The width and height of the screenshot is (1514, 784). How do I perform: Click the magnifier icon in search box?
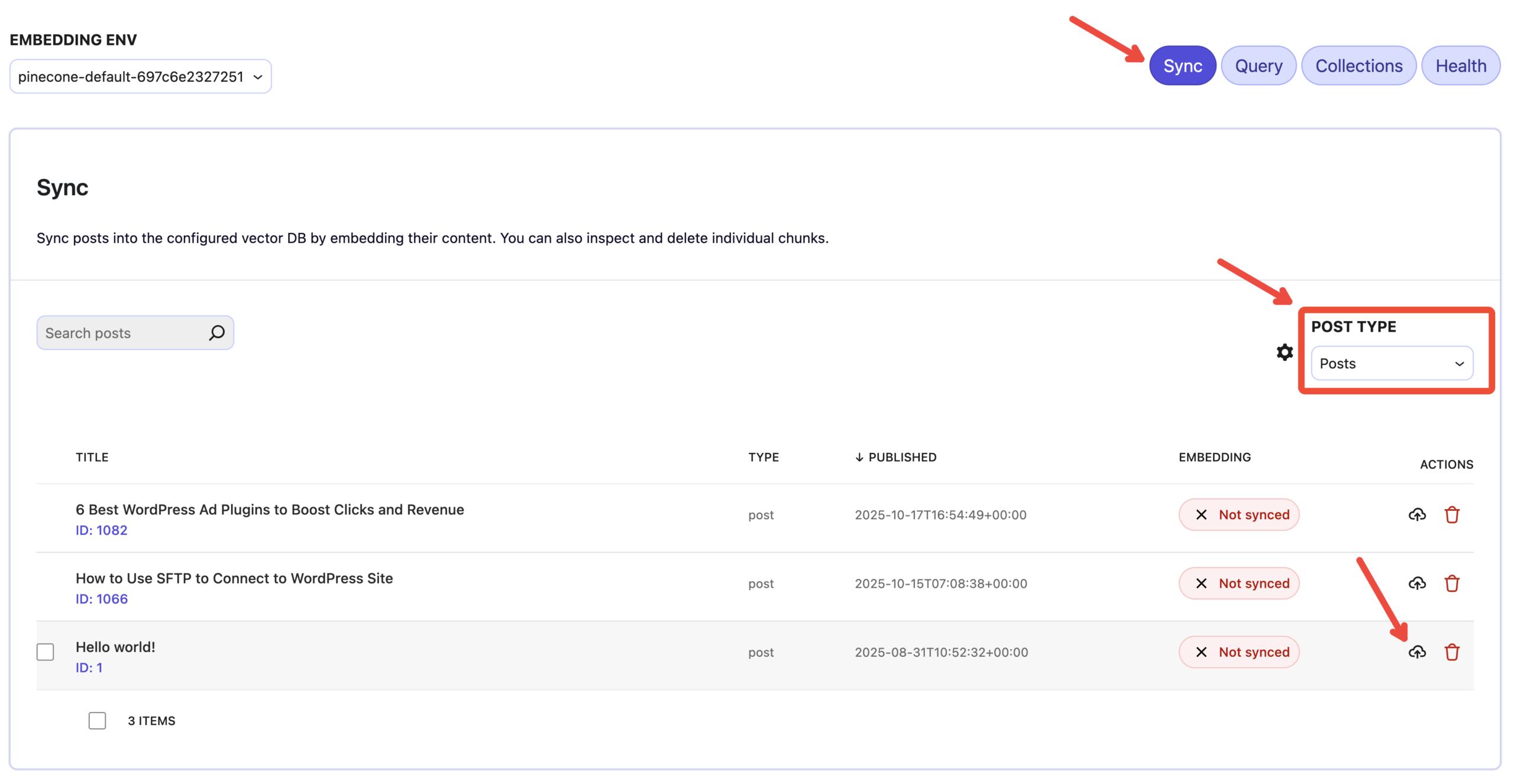pos(216,333)
